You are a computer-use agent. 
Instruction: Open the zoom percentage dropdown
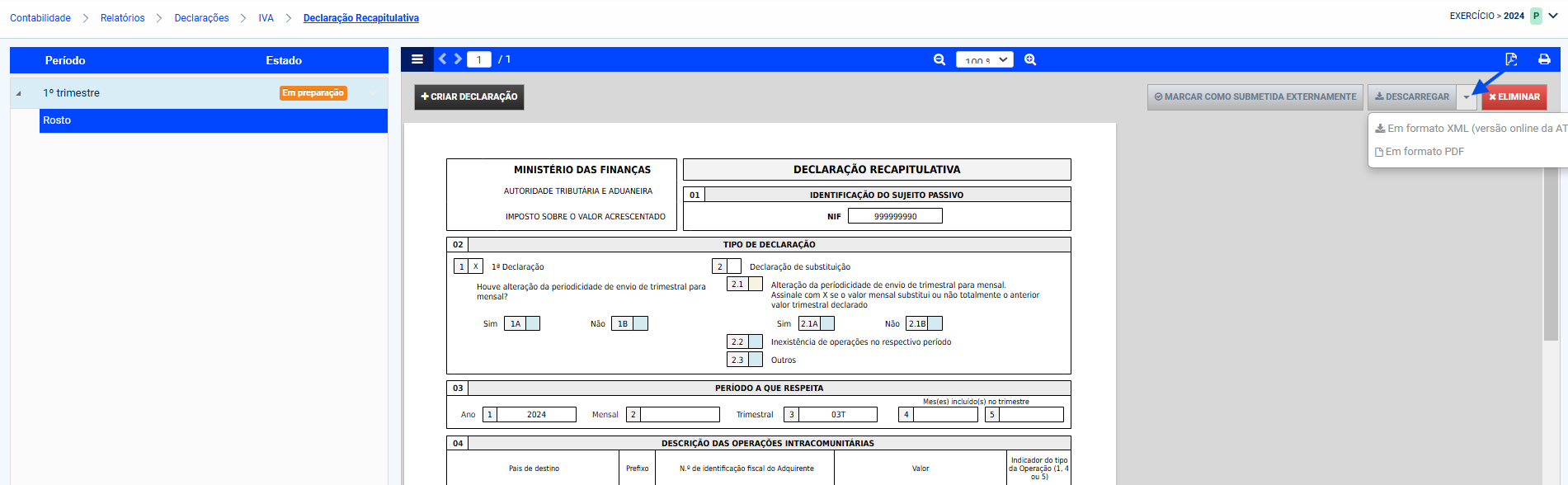coord(985,59)
